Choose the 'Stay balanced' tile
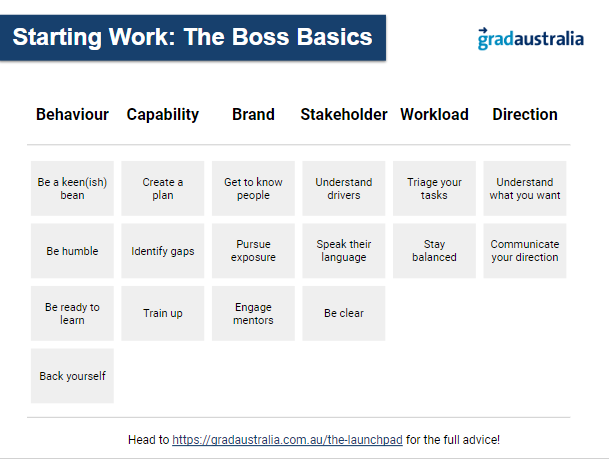The width and height of the screenshot is (609, 459). pyautogui.click(x=434, y=251)
